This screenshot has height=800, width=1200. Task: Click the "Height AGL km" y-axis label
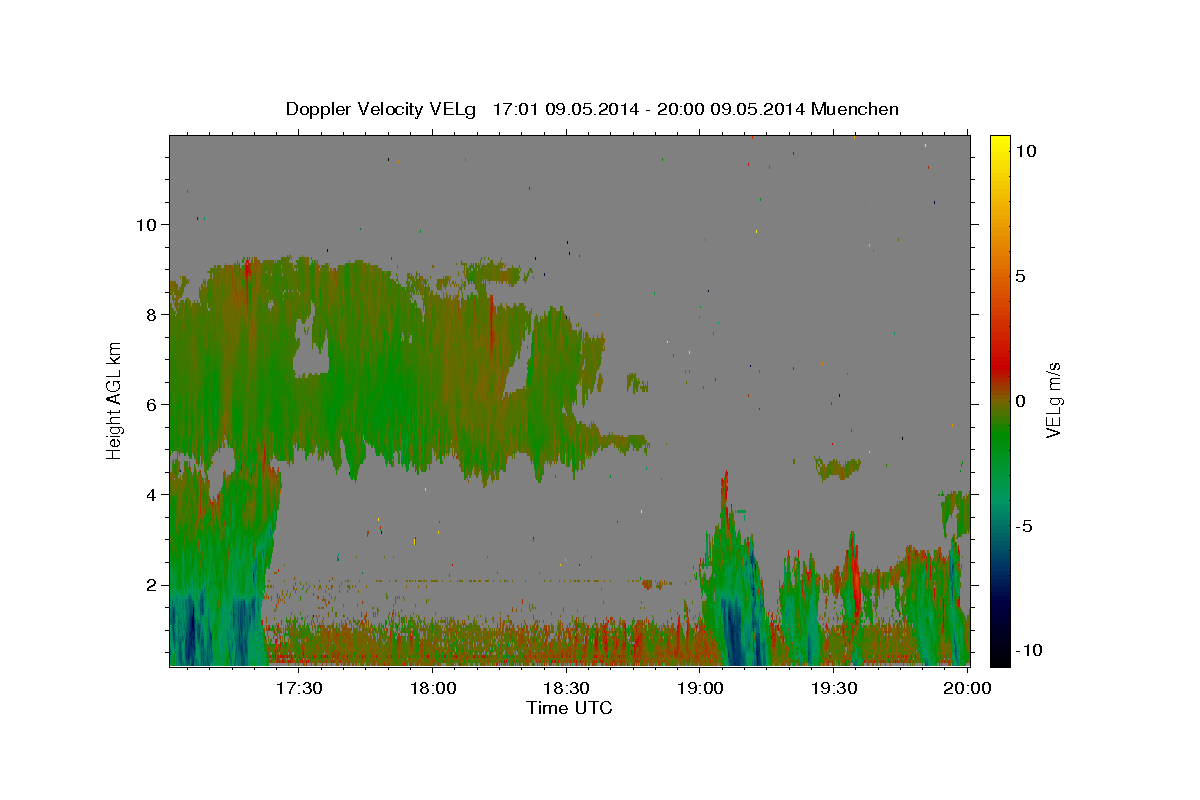point(115,400)
